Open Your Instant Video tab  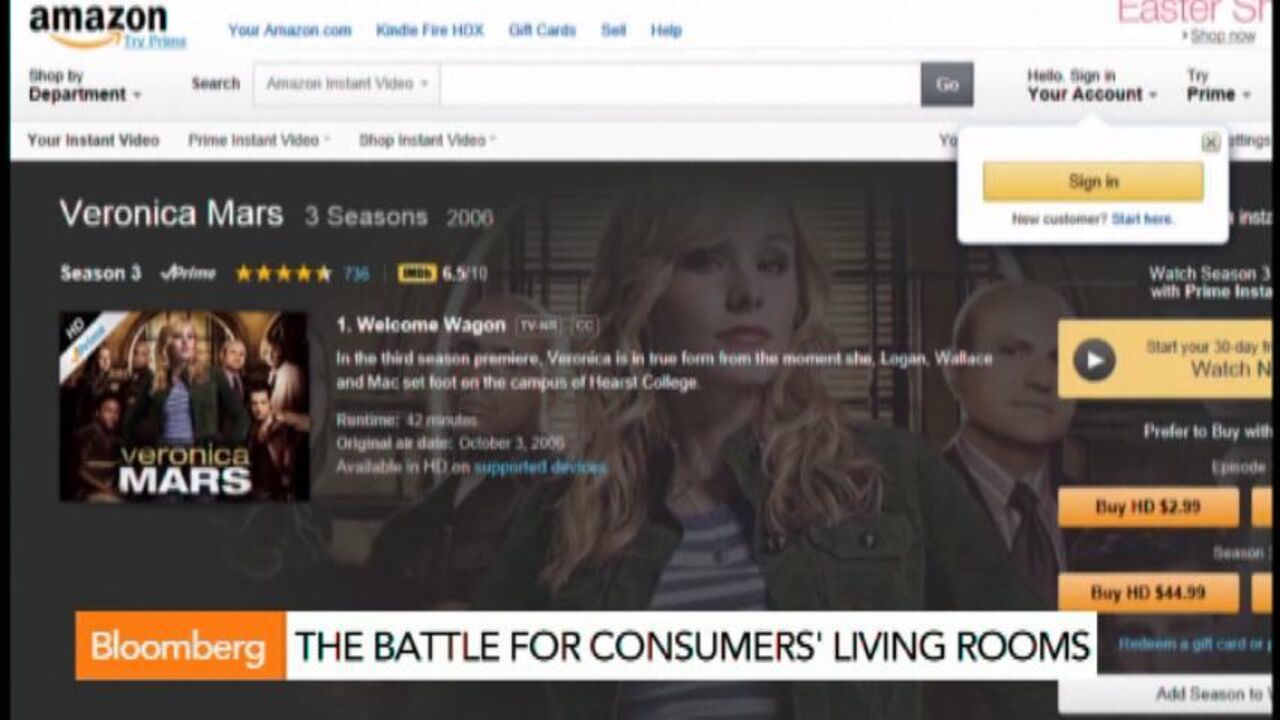tap(93, 140)
